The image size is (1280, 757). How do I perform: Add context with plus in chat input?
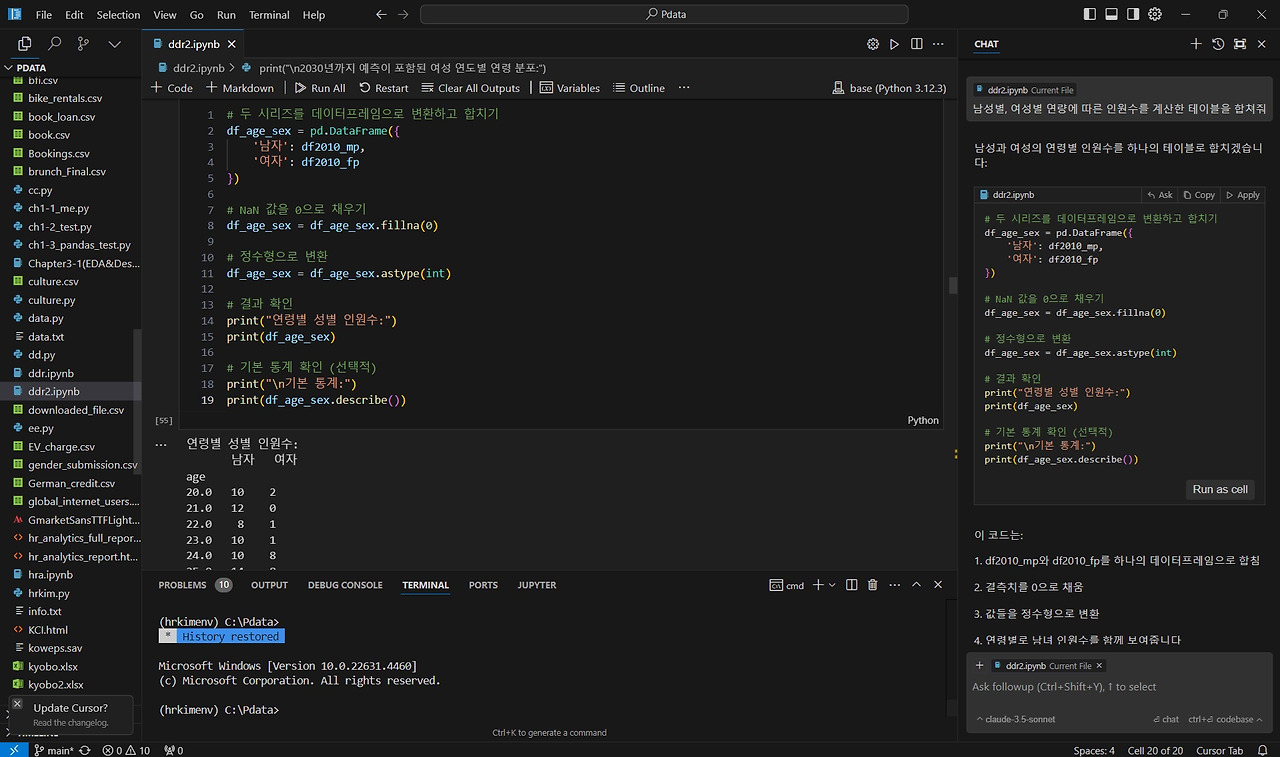pyautogui.click(x=980, y=665)
